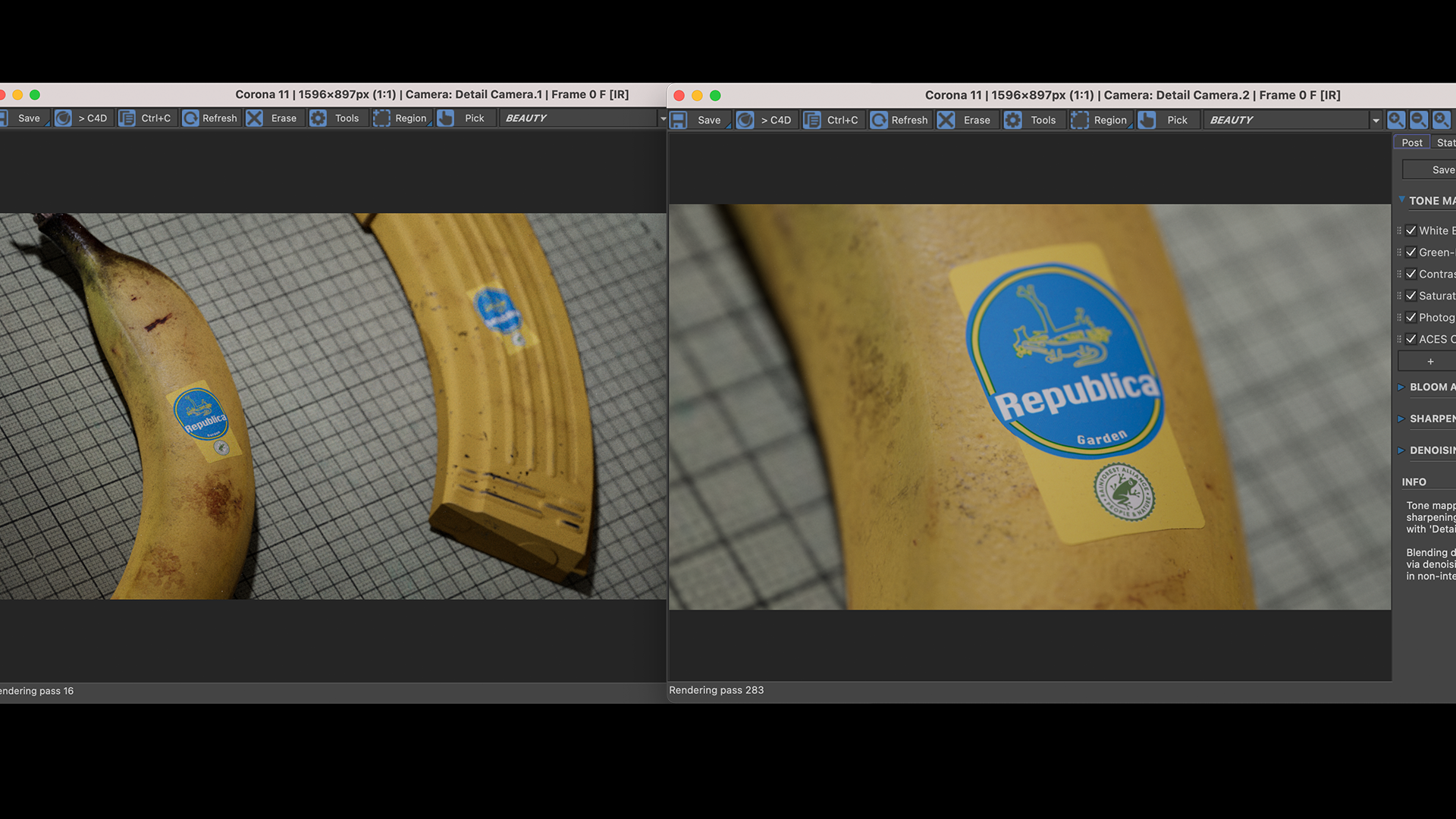The image size is (1456, 819).
Task: Click Region label in Camera.1 toolbar
Action: coord(411,118)
